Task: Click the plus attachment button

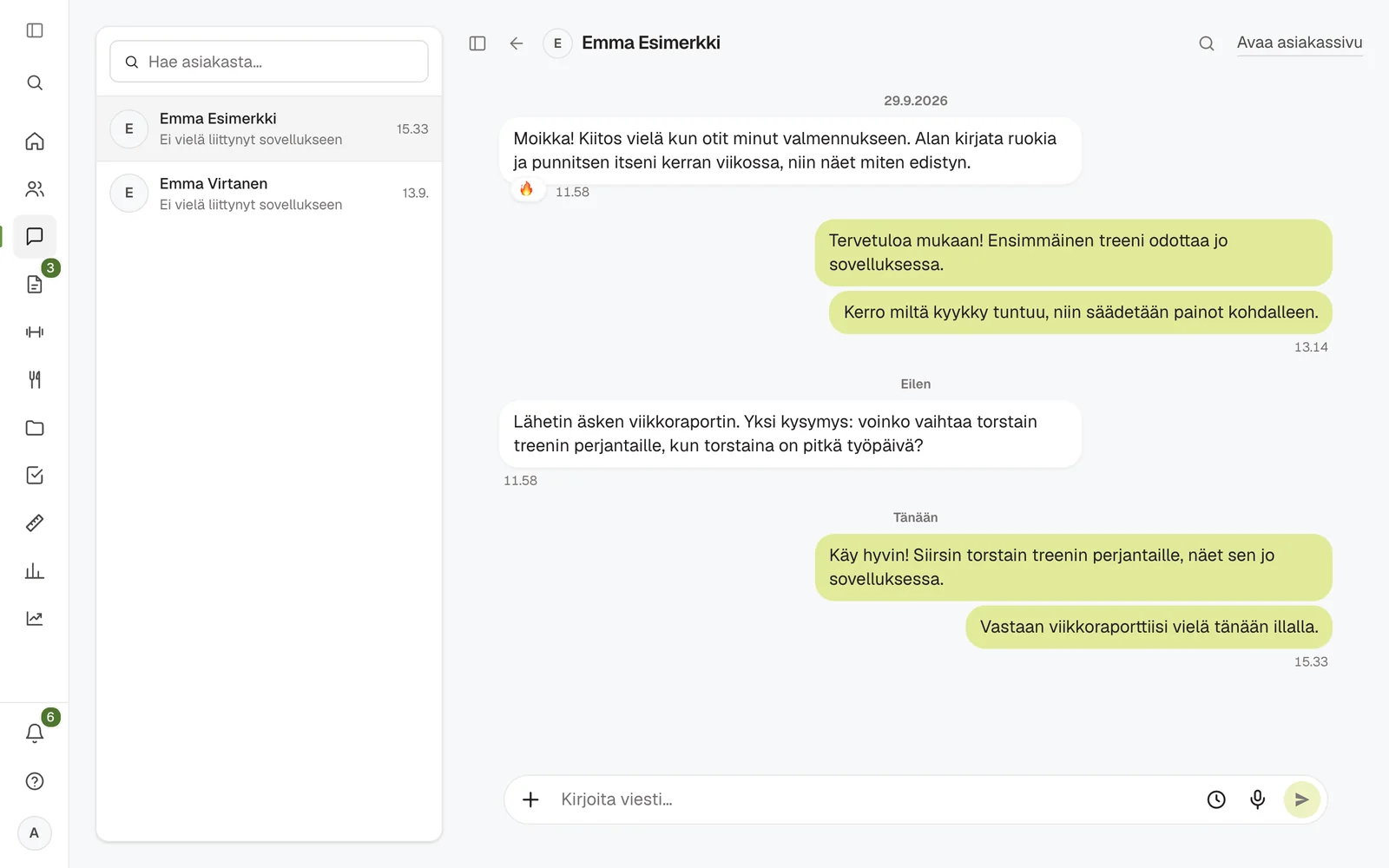Action: coord(530,799)
